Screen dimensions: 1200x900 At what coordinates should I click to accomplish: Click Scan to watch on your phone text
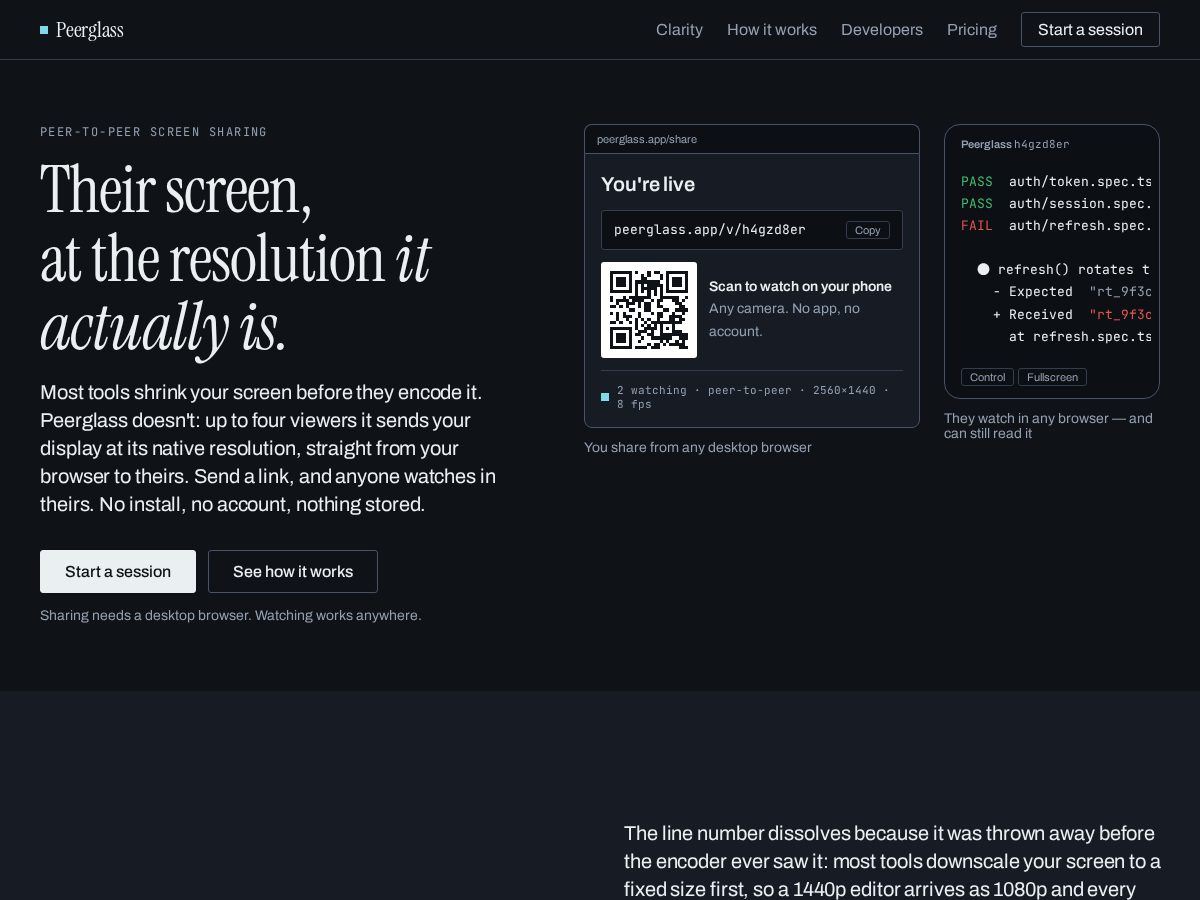pyautogui.click(x=800, y=286)
